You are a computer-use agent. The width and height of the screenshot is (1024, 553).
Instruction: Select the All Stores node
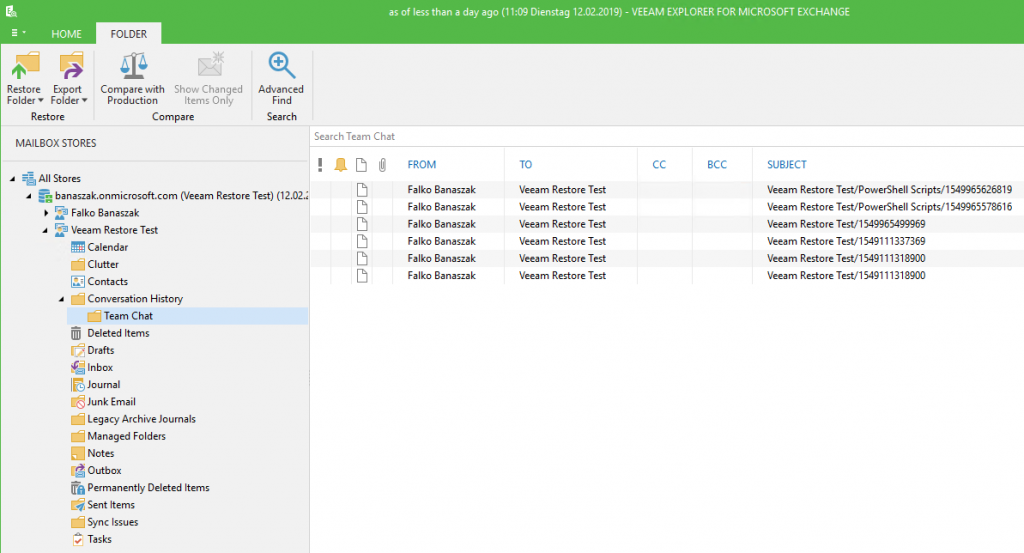51,178
